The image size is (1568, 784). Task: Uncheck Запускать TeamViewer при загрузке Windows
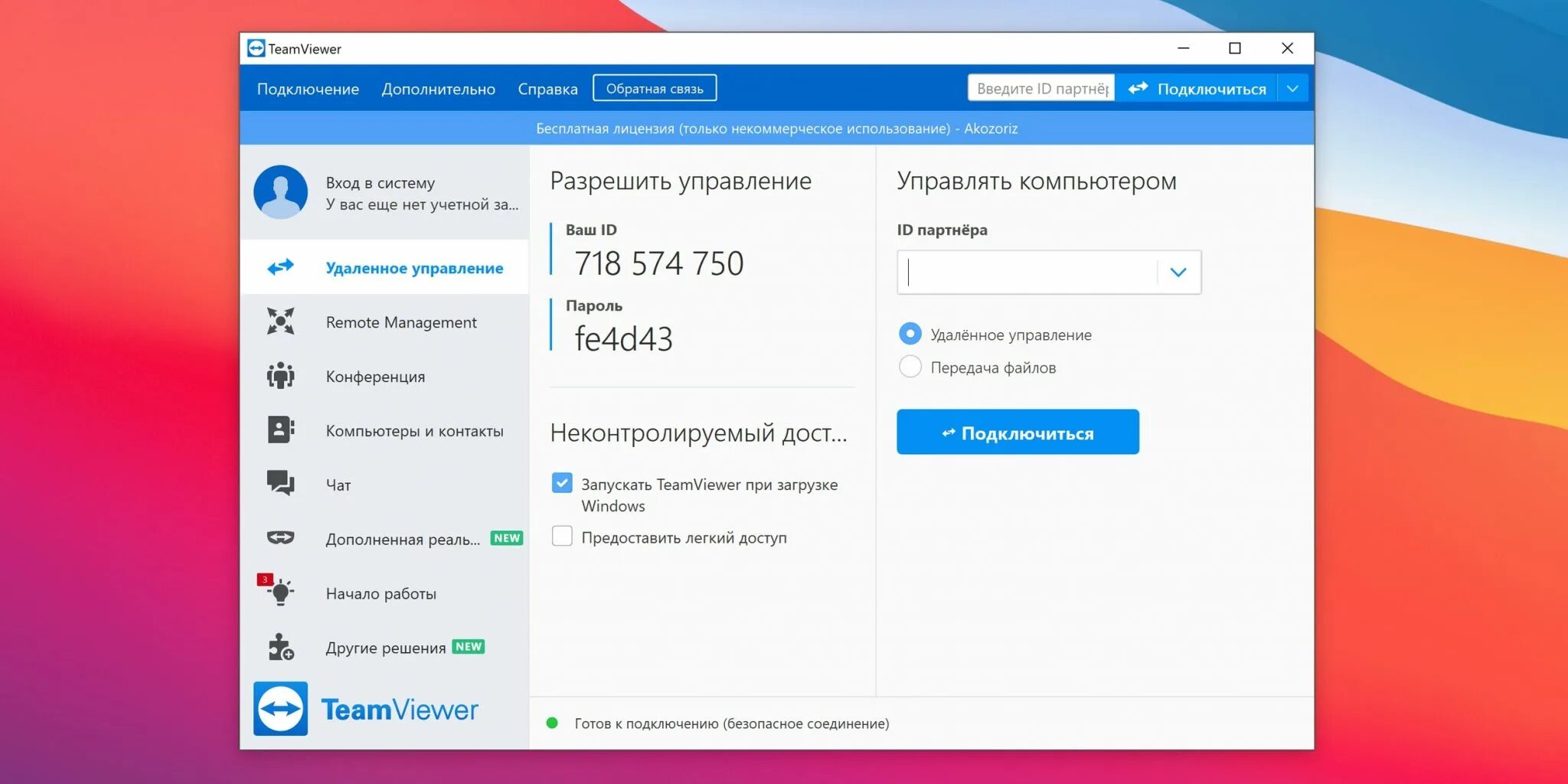pyautogui.click(x=562, y=483)
